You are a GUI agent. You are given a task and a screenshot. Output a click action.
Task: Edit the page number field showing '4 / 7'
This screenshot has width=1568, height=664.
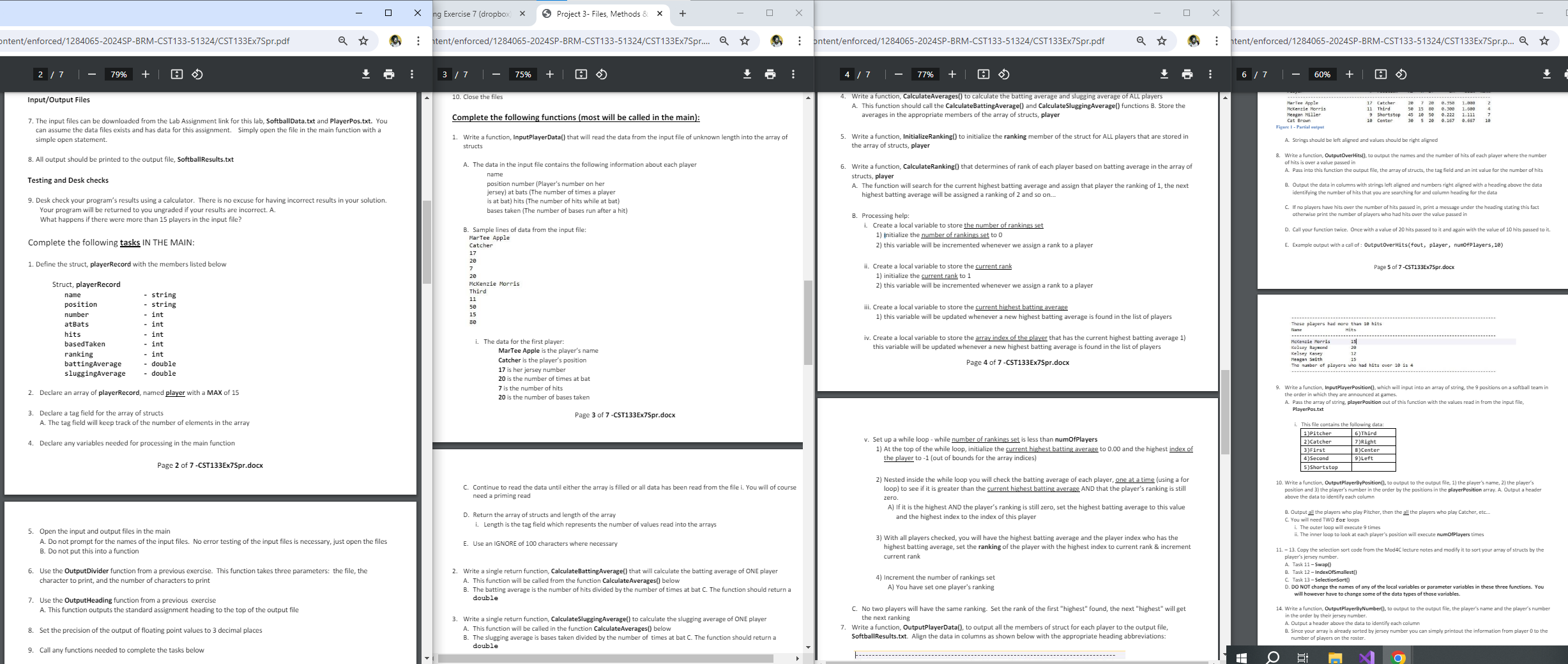(846, 74)
